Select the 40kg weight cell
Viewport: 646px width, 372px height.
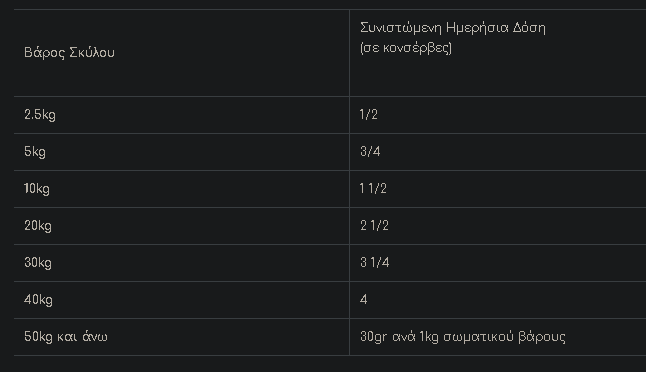point(181,300)
